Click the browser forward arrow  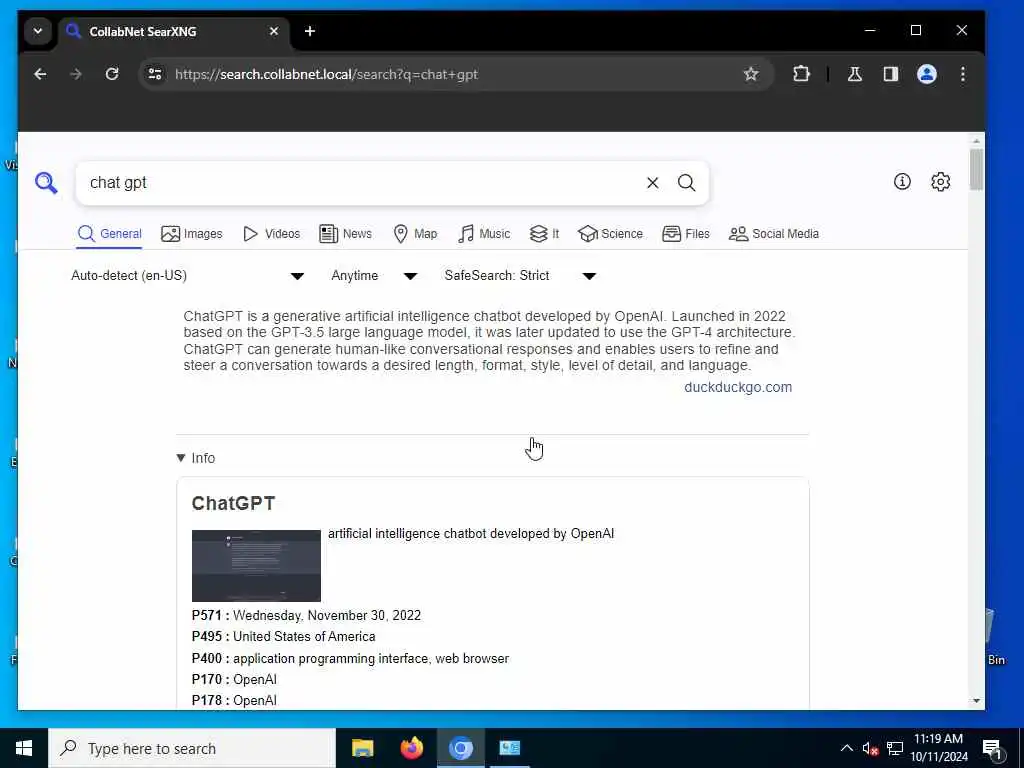pos(76,74)
